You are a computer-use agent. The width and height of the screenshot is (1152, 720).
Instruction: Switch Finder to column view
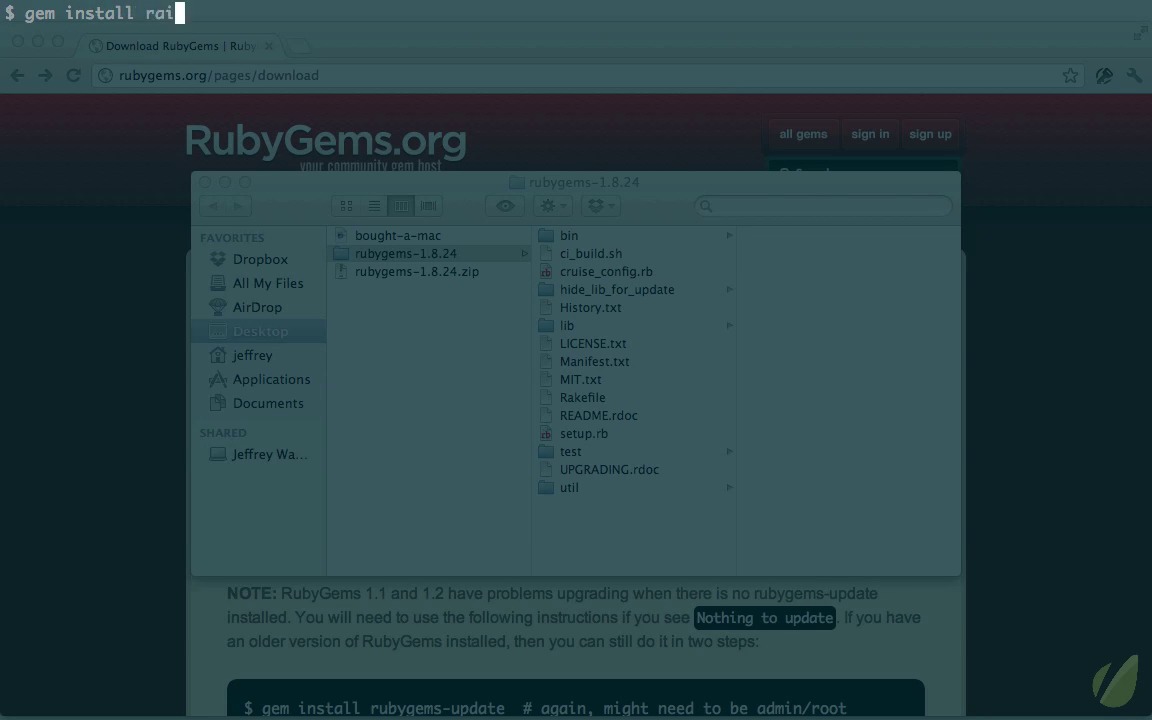tap(401, 206)
